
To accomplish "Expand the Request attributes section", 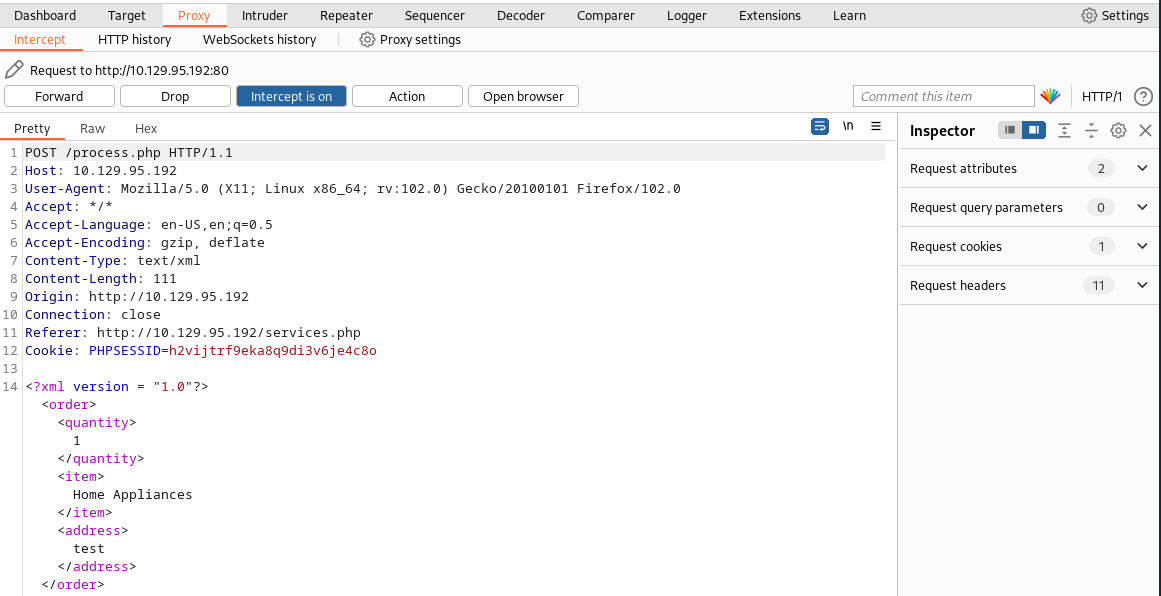I will [x=1142, y=169].
